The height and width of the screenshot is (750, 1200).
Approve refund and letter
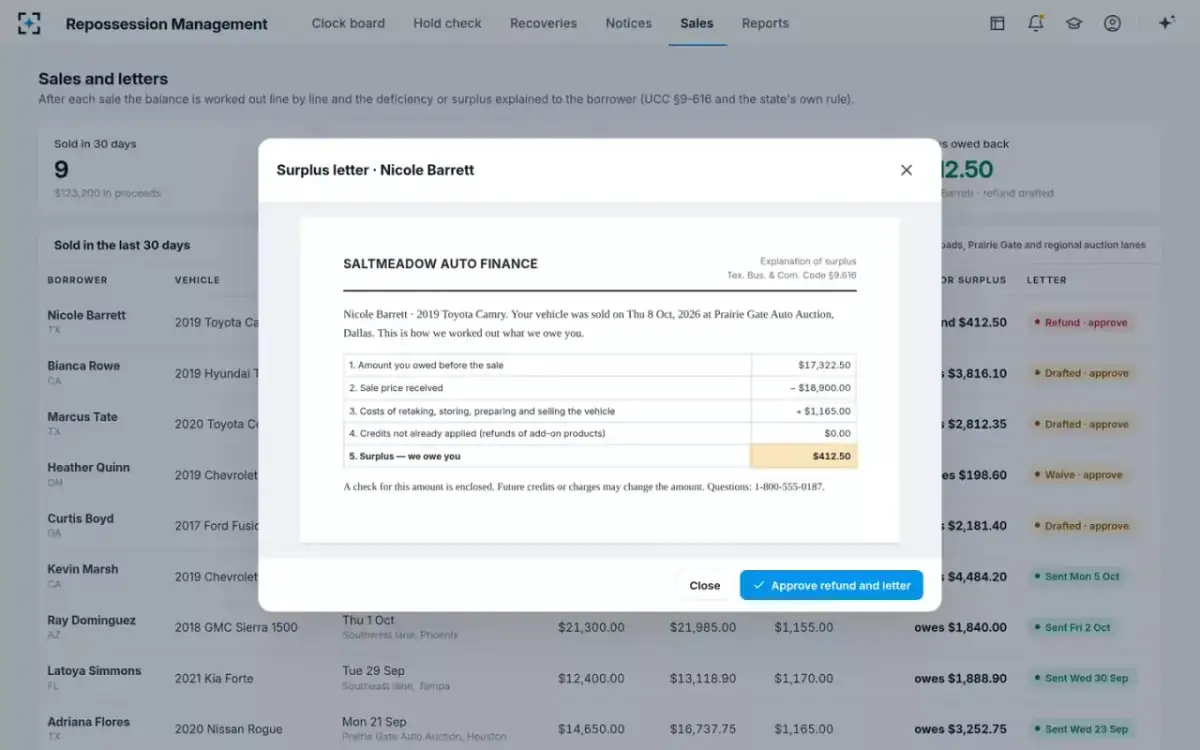(x=831, y=585)
